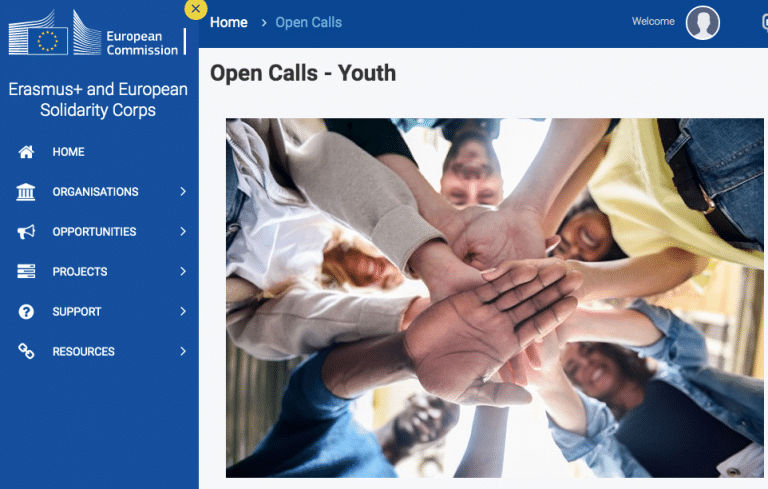Open the user profile avatar
The image size is (768, 489).
pyautogui.click(x=702, y=23)
